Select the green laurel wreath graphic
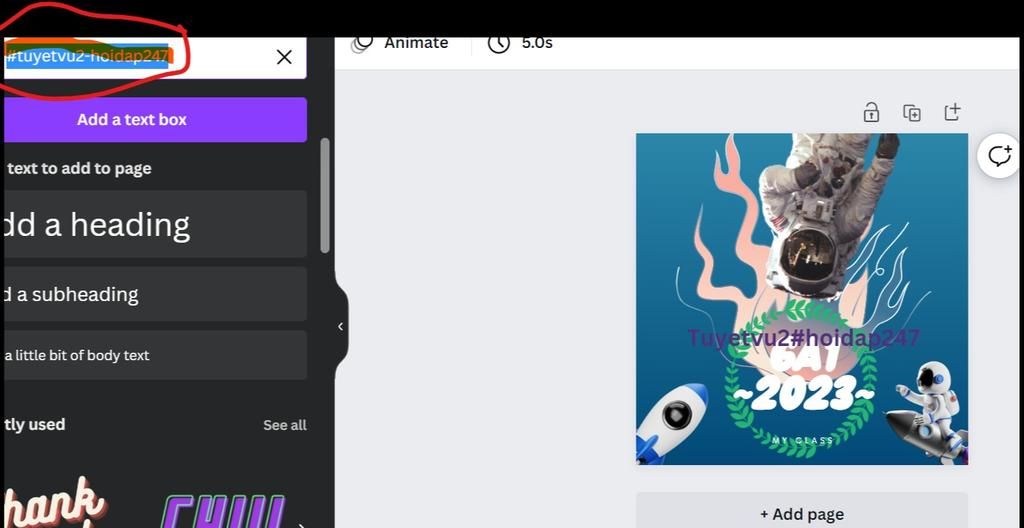 point(802,379)
